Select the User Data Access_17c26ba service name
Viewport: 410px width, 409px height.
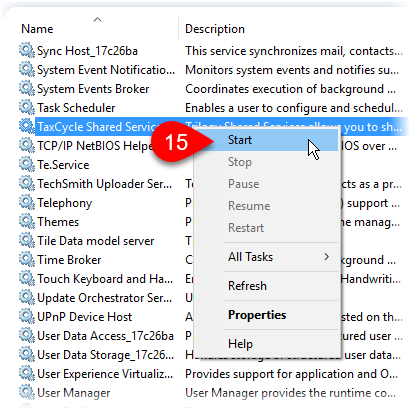tap(105, 336)
